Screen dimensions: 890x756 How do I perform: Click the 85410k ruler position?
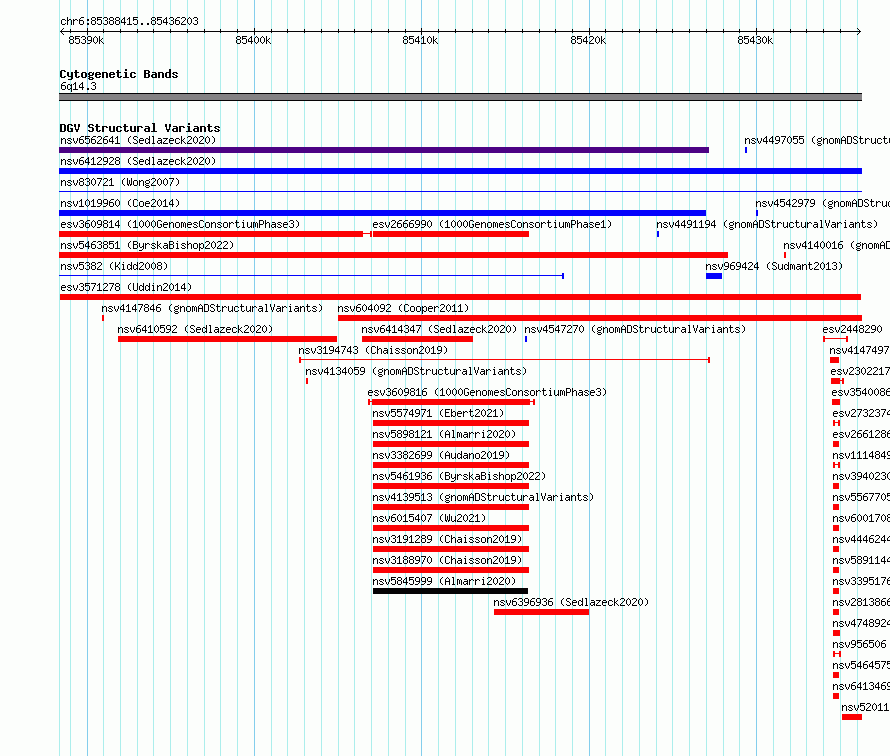click(x=420, y=40)
